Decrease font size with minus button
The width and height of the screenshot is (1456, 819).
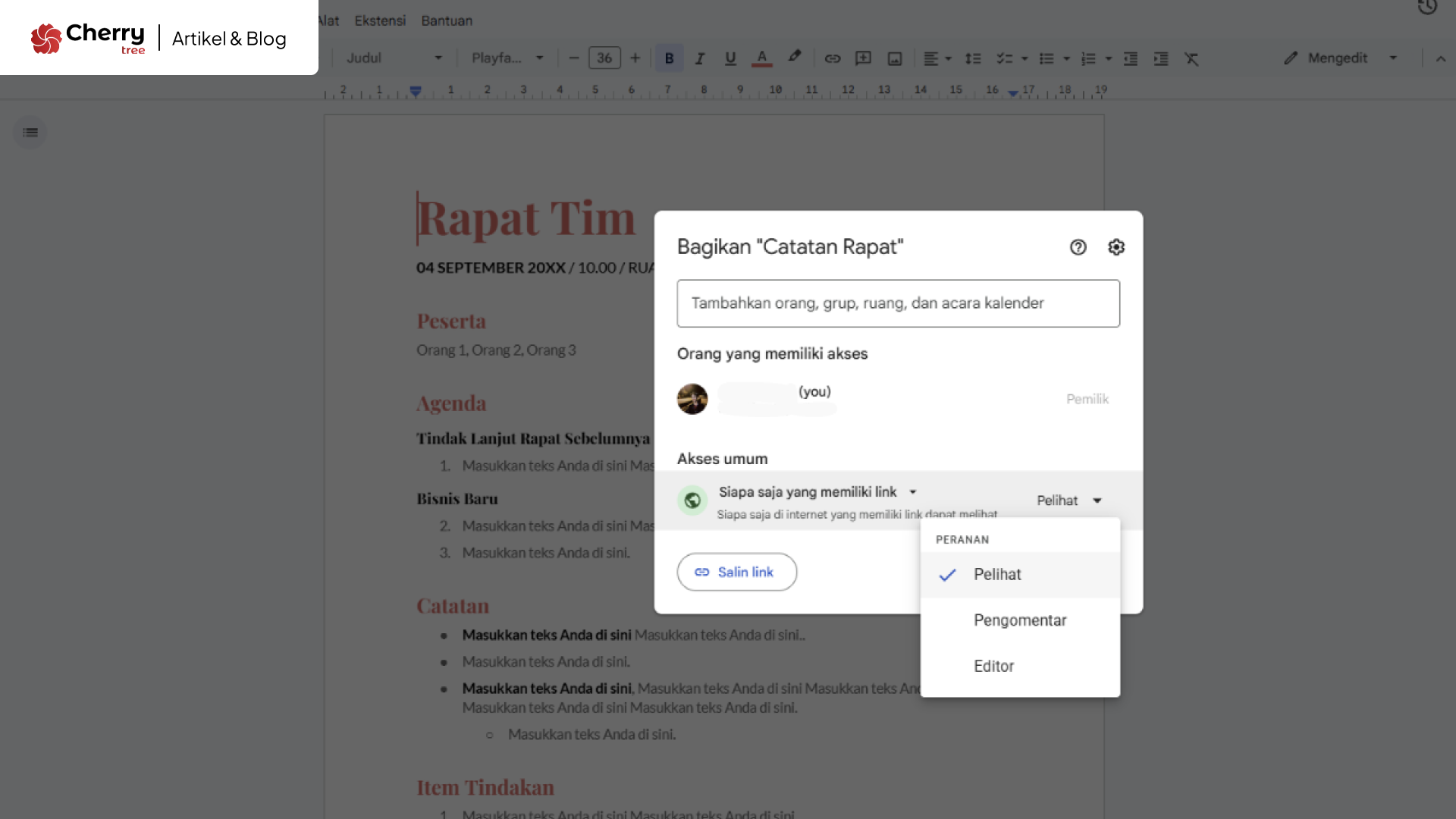click(573, 58)
